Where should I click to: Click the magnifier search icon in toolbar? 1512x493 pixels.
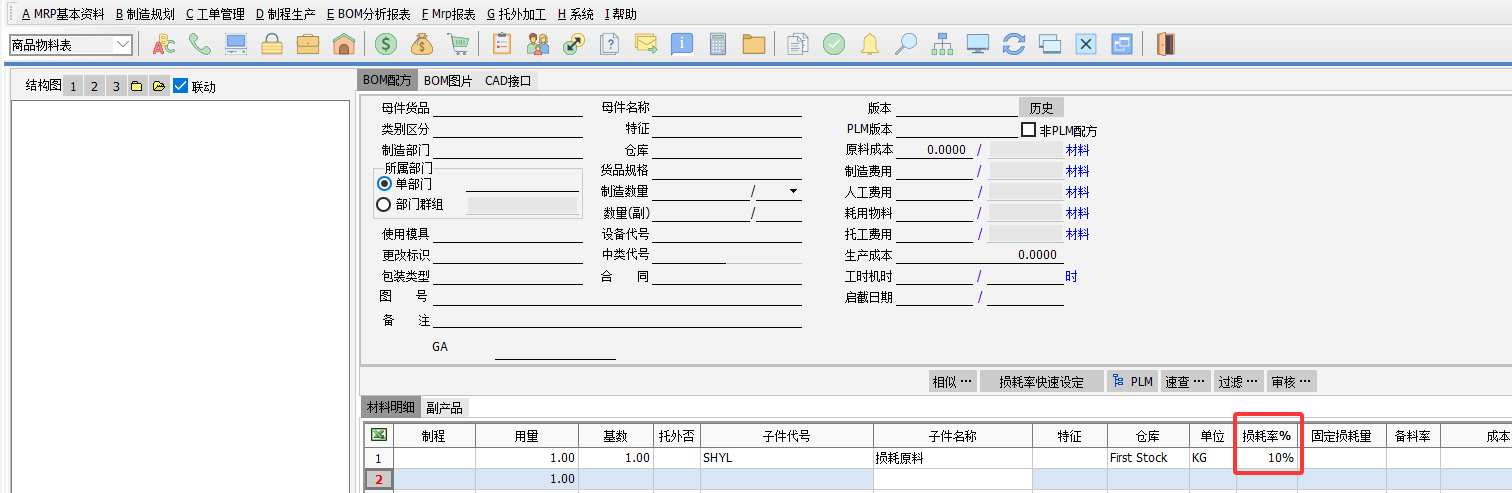point(906,44)
